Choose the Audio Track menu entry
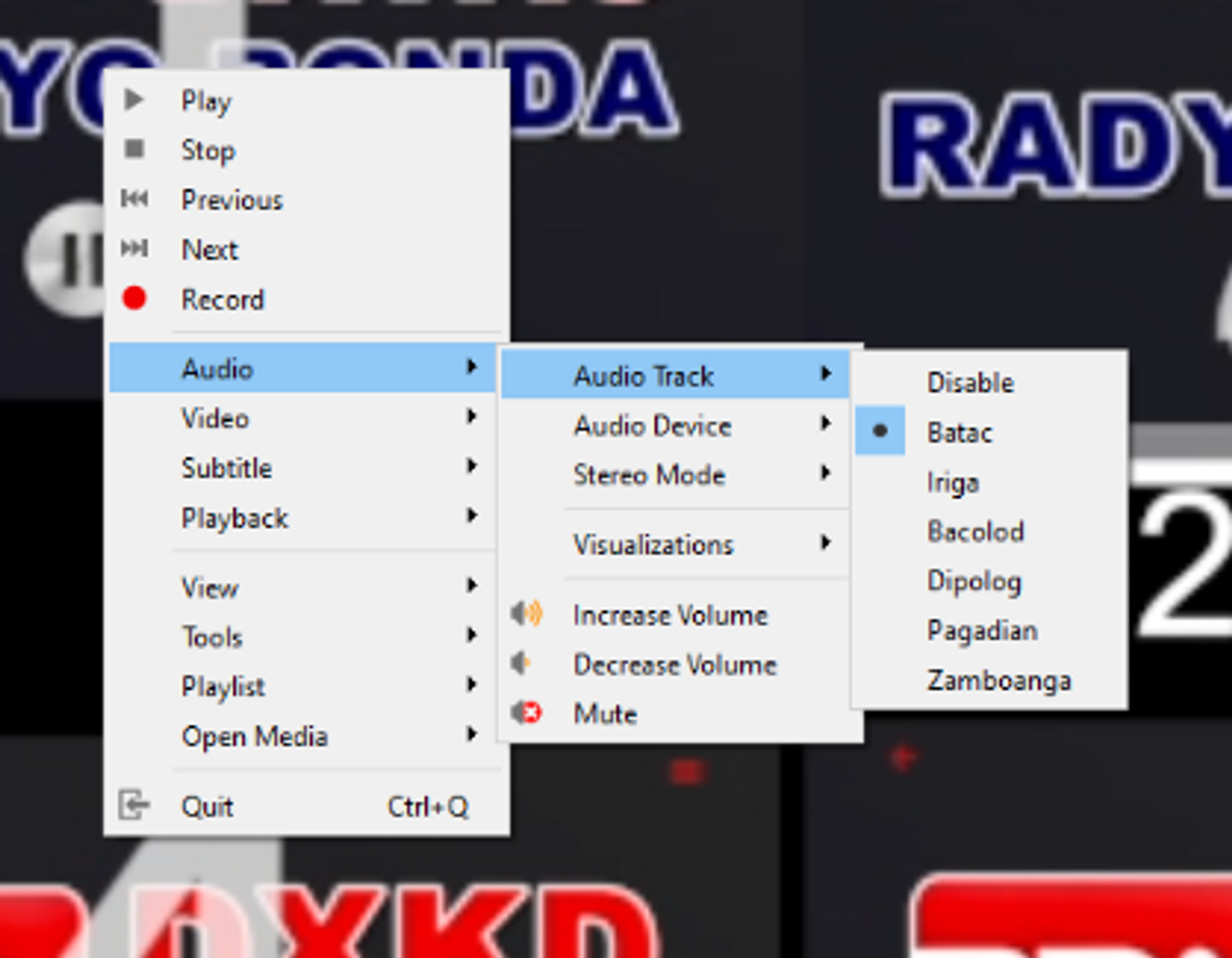 point(676,375)
